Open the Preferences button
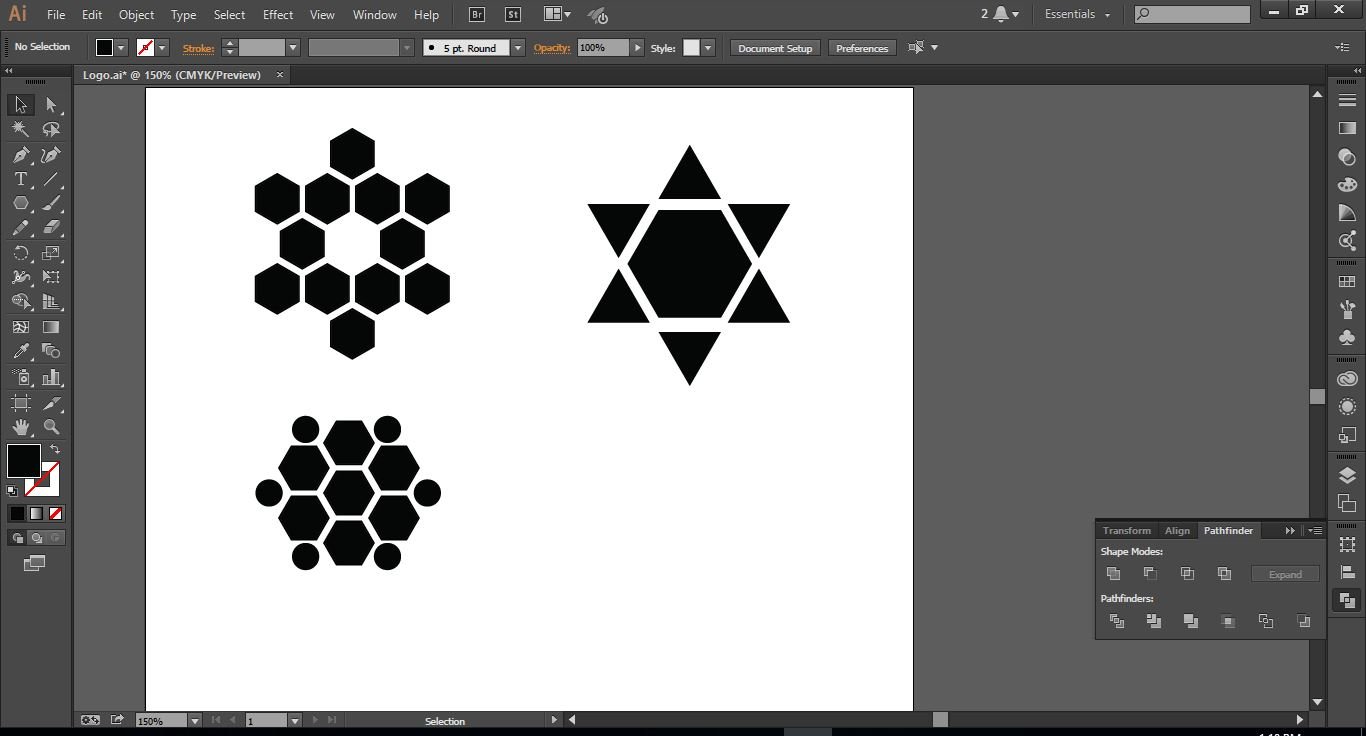Viewport: 1366px width, 736px height. click(861, 48)
